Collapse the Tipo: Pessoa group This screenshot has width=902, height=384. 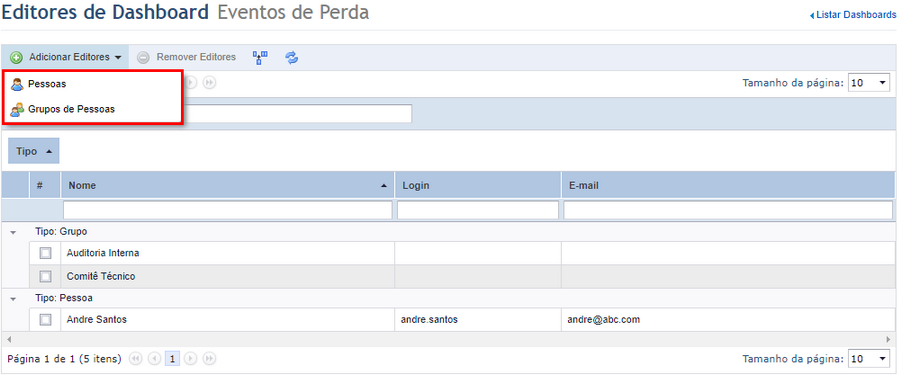pyautogui.click(x=13, y=299)
